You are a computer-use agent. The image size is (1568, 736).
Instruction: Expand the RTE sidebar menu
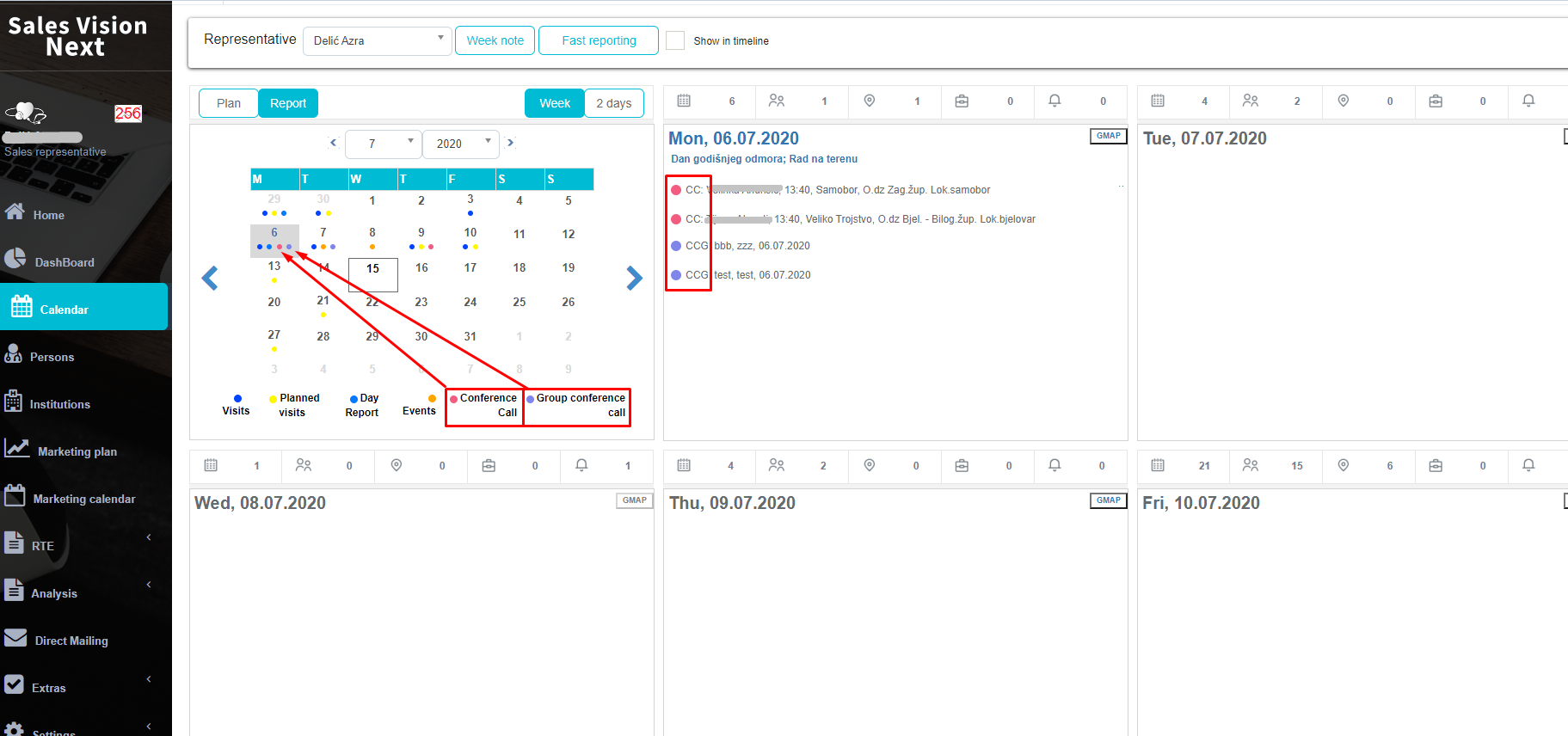coord(148,538)
